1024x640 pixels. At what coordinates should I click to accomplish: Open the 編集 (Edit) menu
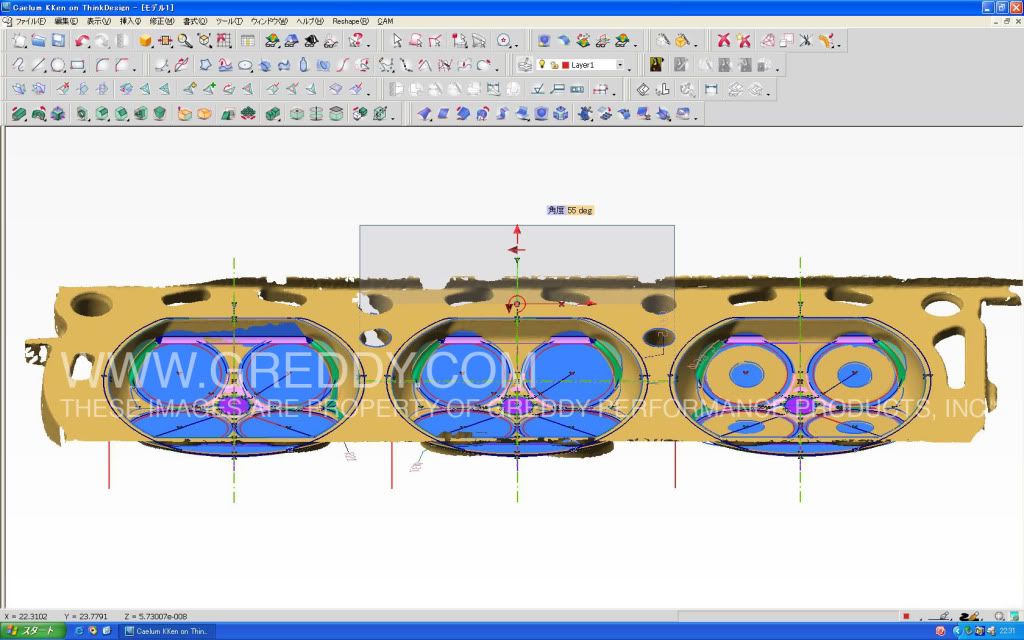click(66, 22)
